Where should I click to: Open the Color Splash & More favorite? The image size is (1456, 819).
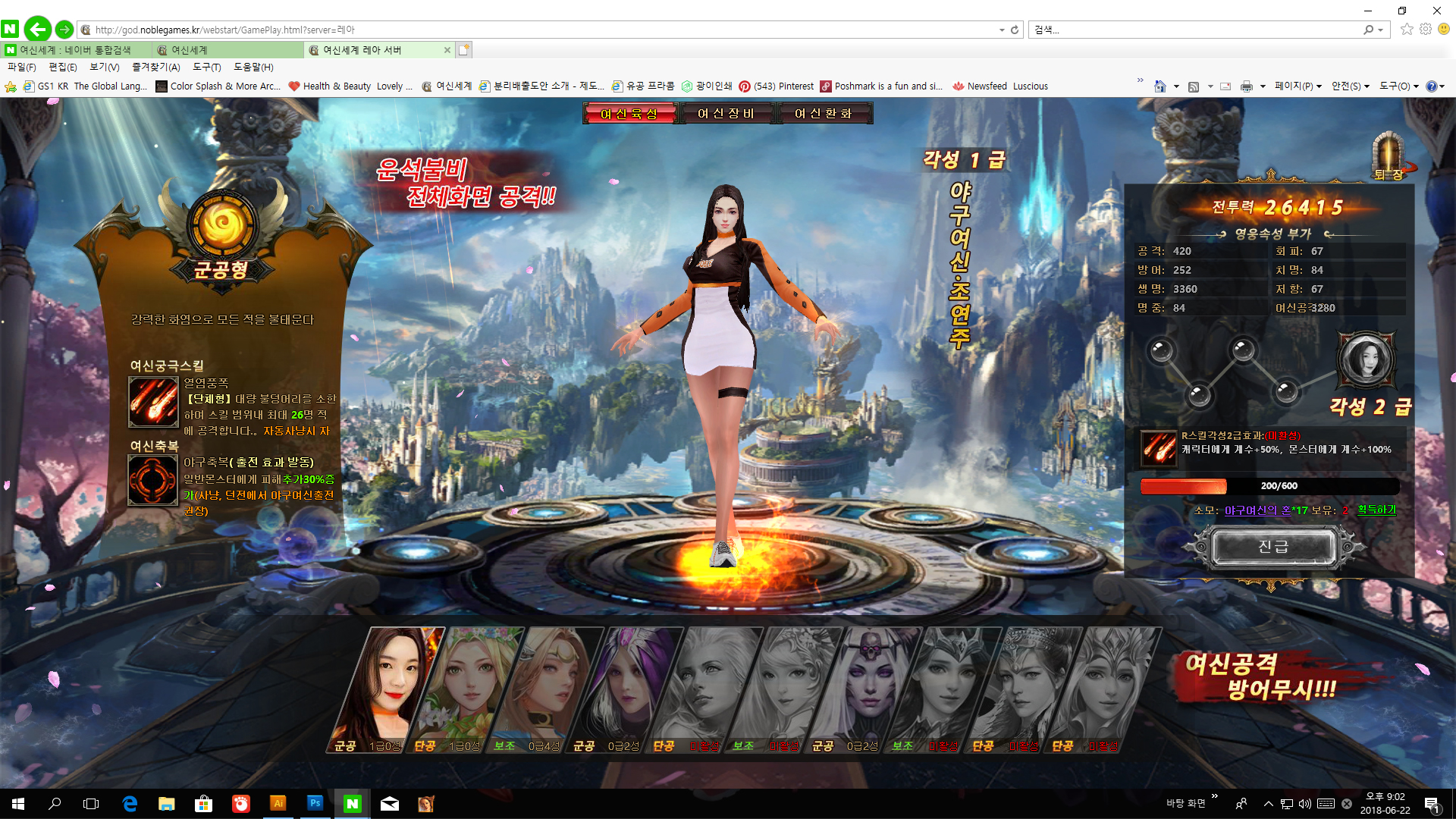[218, 86]
